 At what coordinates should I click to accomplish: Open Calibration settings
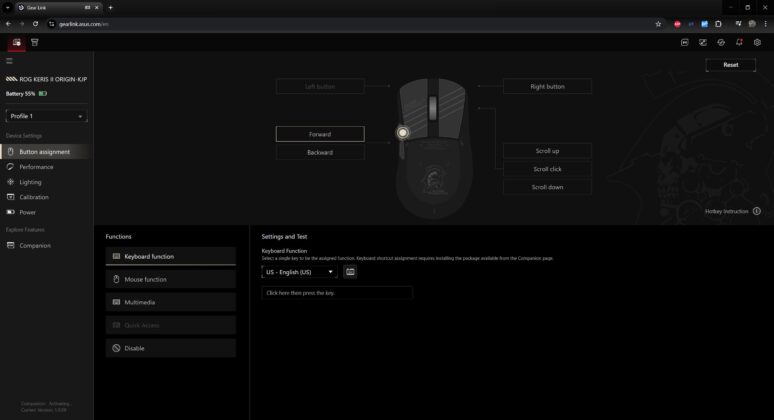(x=45, y=197)
